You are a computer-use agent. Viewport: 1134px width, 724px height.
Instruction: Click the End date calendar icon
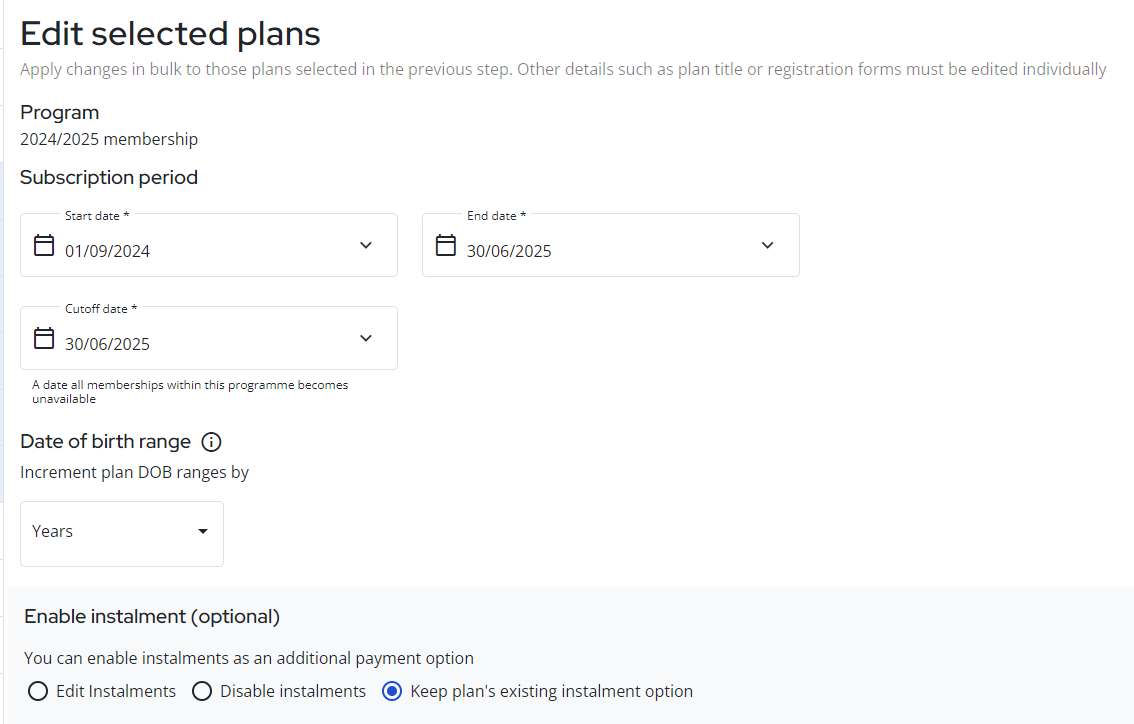446,245
